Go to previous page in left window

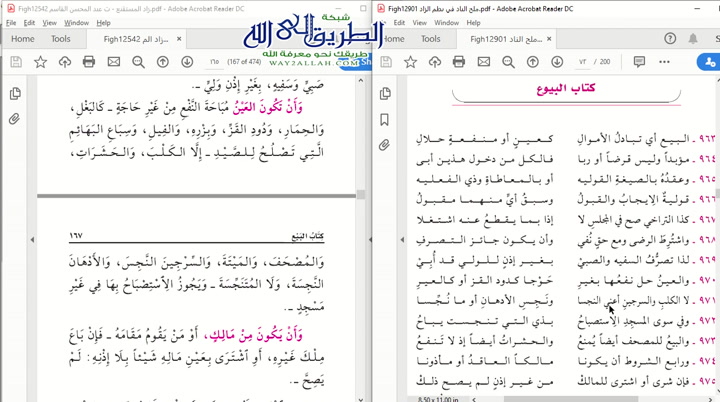click(163, 62)
